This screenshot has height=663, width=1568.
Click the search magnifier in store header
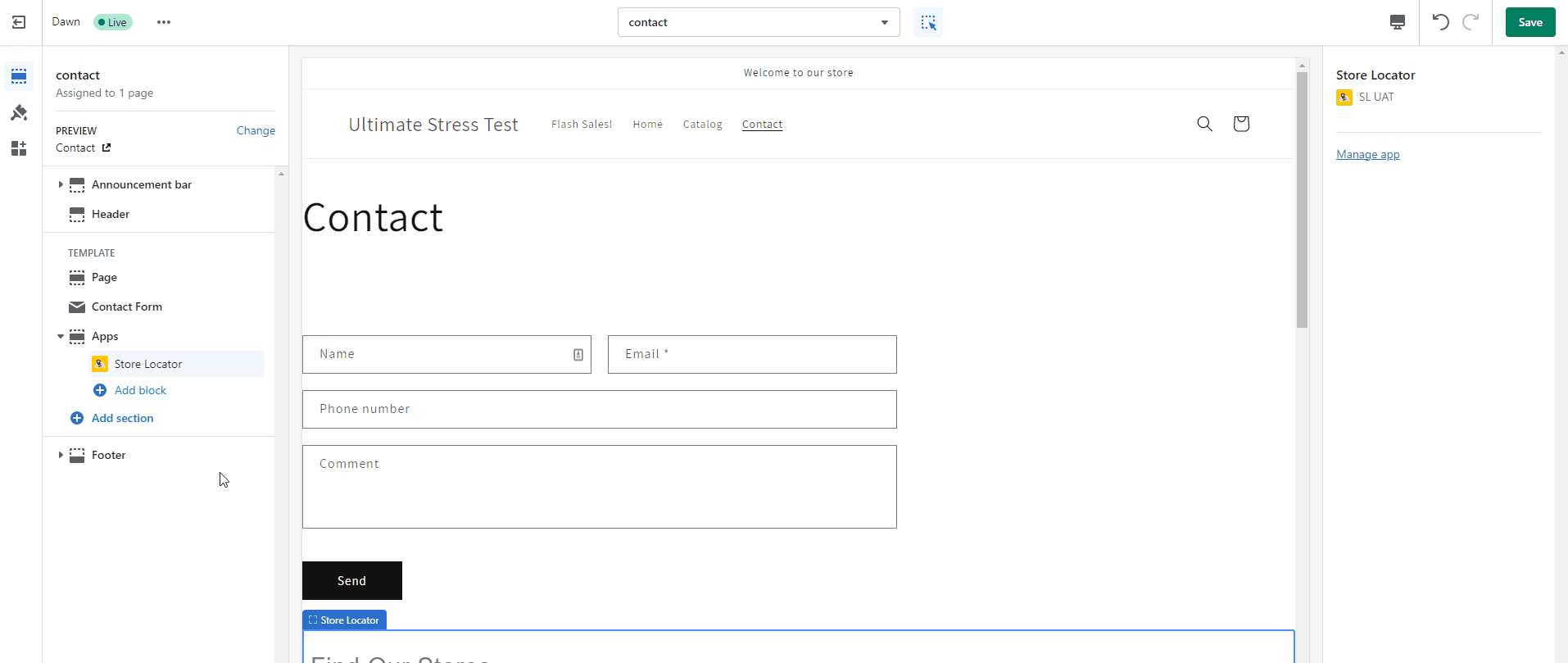point(1204,124)
